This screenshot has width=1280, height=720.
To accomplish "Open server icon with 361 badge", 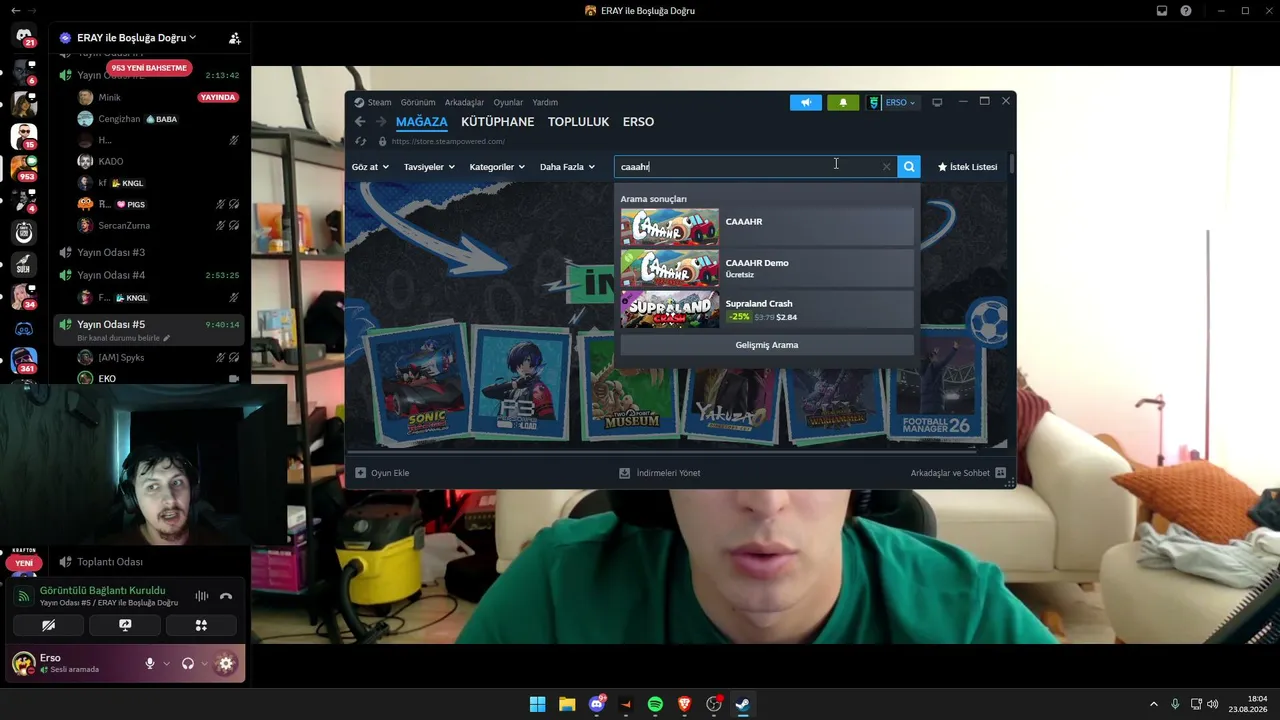I will click(24, 360).
